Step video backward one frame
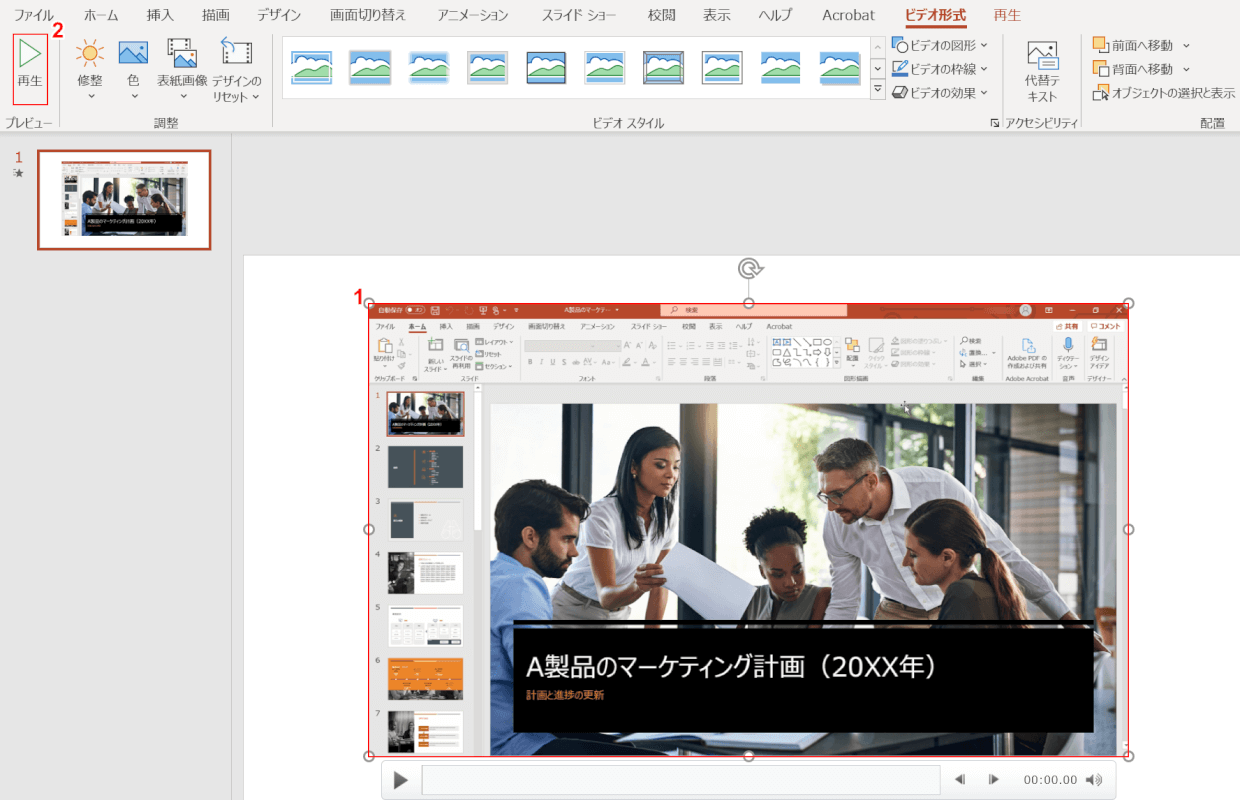This screenshot has width=1240, height=800. coord(959,780)
